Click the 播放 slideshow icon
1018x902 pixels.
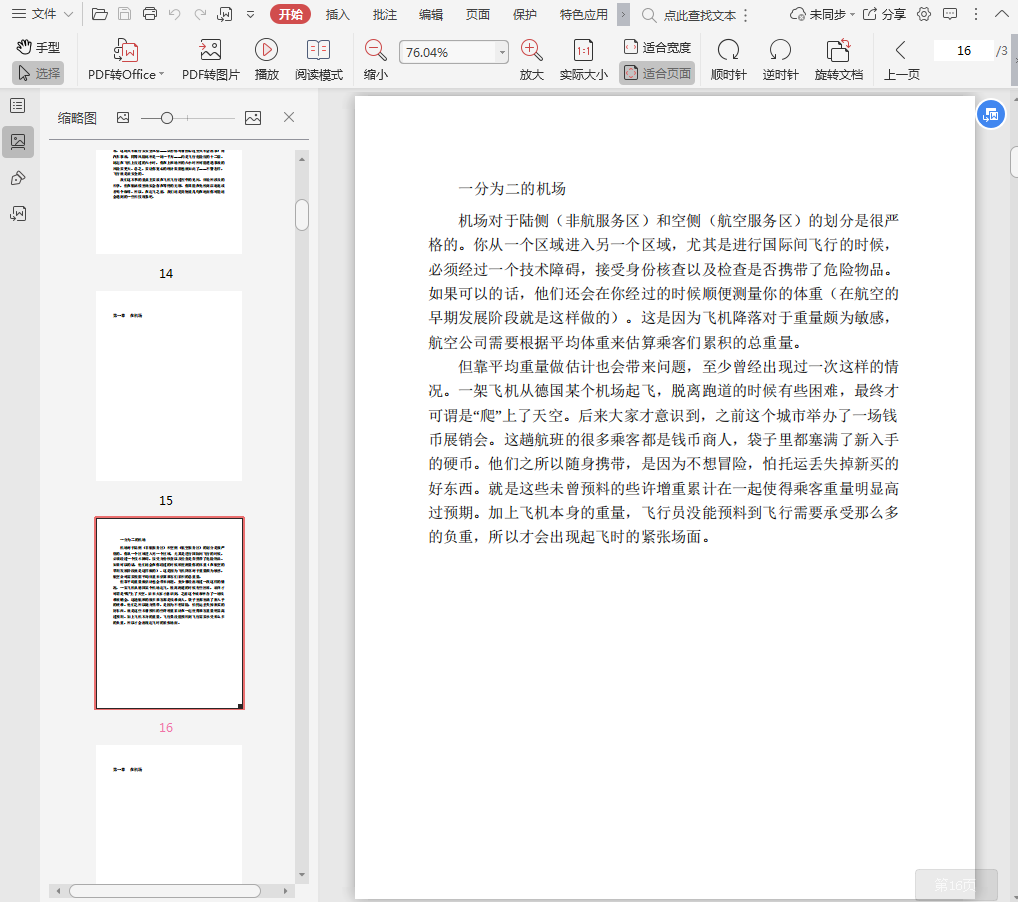[266, 51]
